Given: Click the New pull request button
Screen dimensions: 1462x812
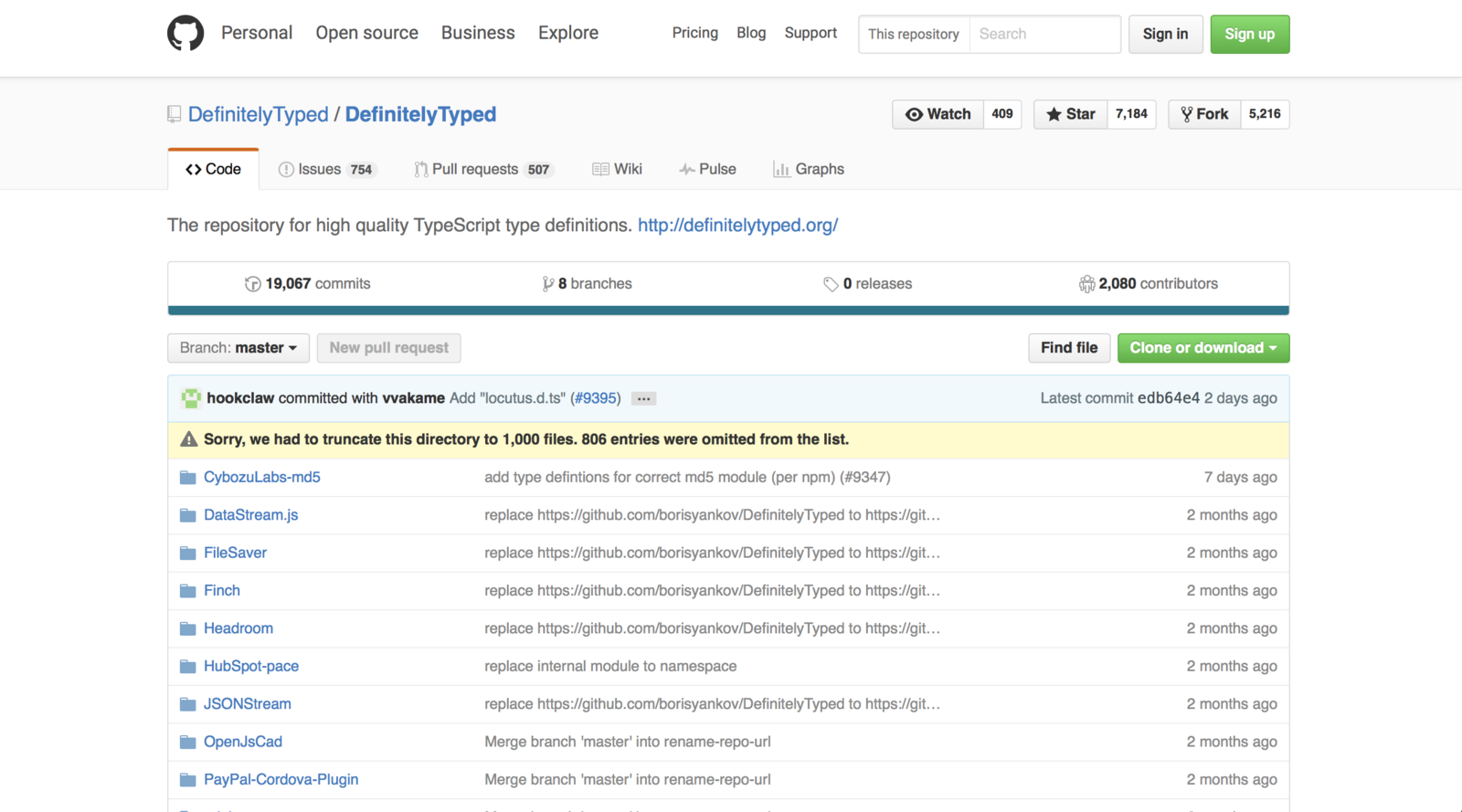Looking at the screenshot, I should (389, 348).
